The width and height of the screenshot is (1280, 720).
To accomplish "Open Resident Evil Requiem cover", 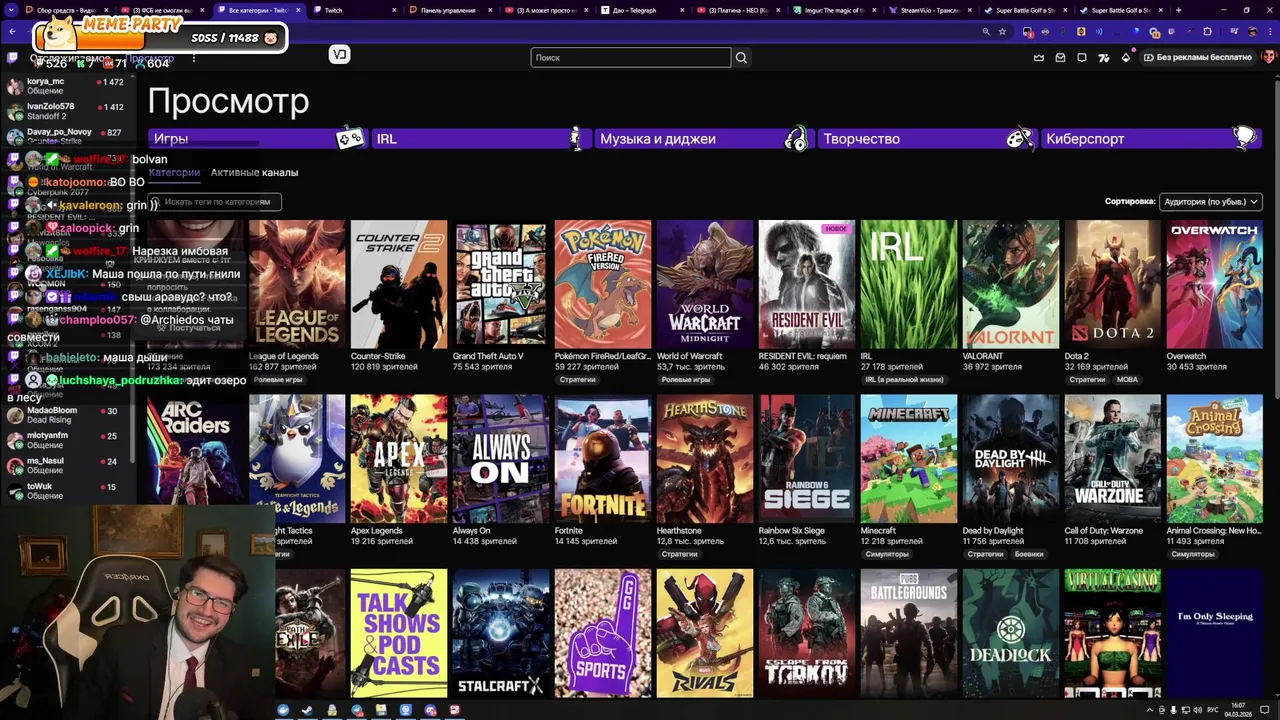I will (807, 285).
